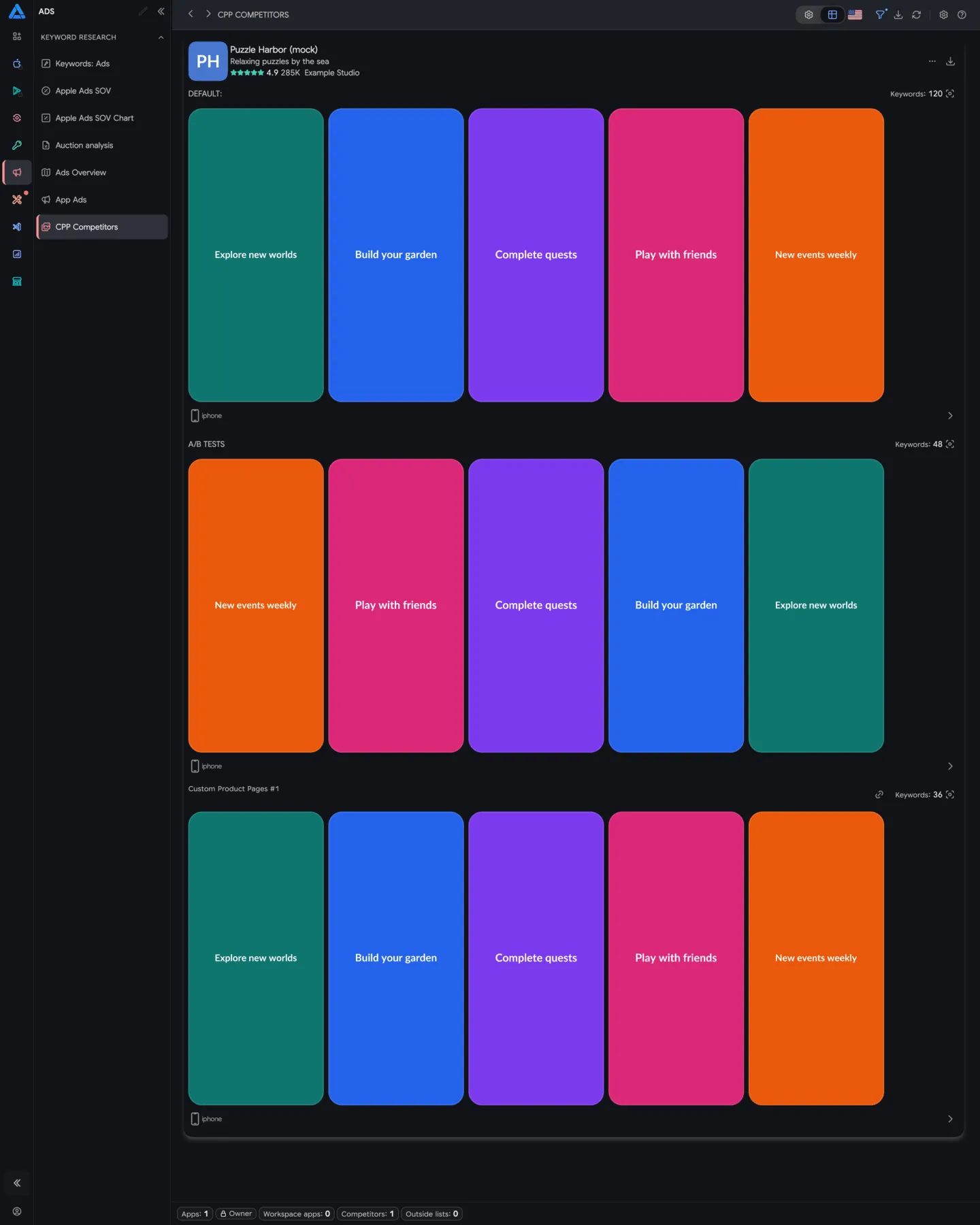Click the user account icon at the bottom left

tap(17, 1211)
